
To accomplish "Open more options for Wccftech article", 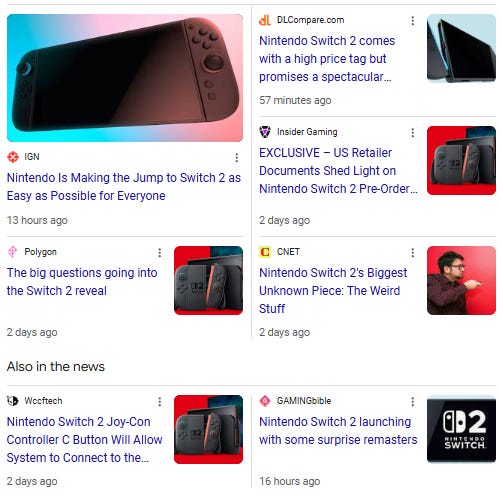I will tap(160, 402).
